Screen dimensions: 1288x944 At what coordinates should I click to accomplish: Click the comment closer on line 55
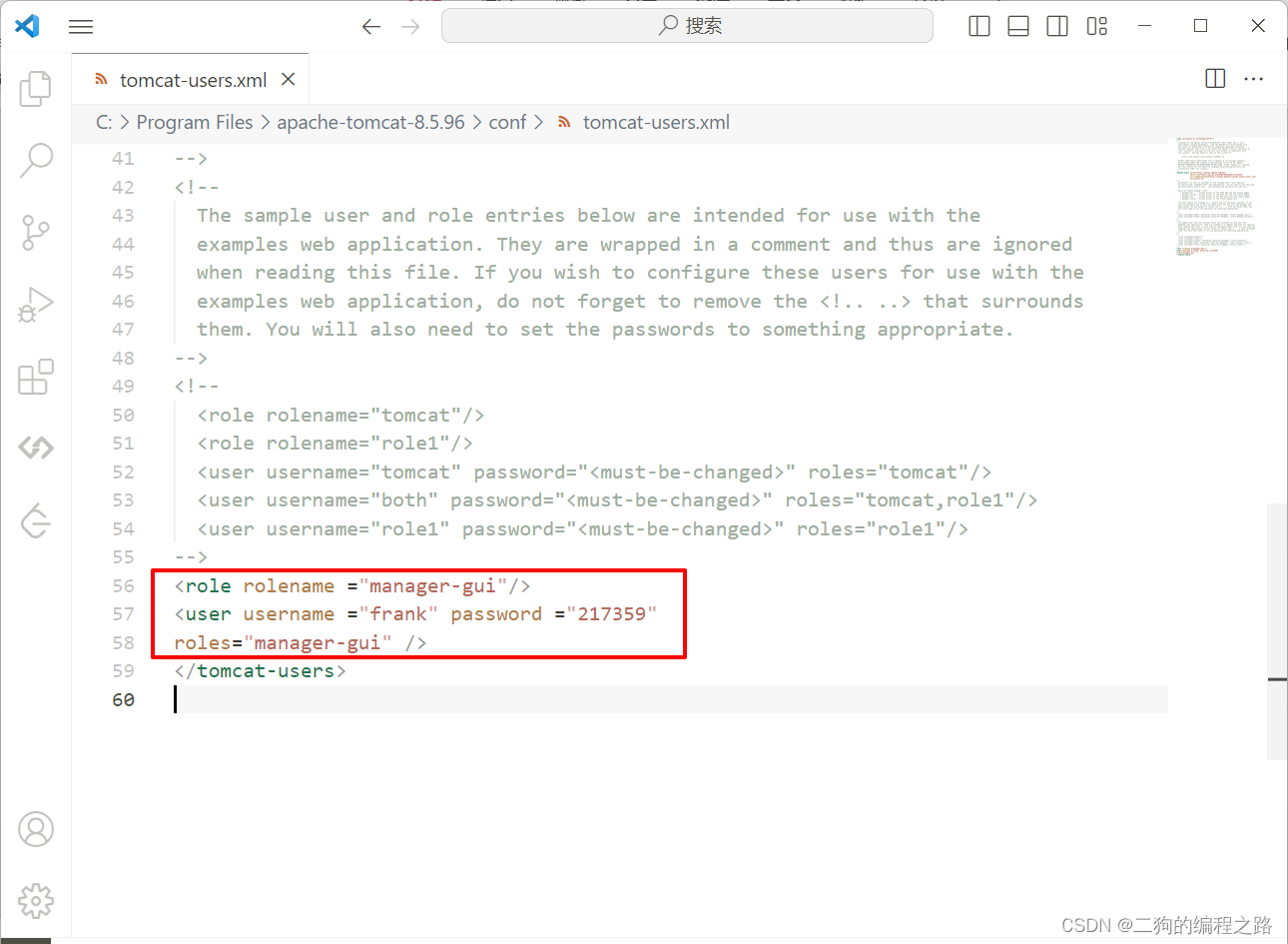(191, 556)
